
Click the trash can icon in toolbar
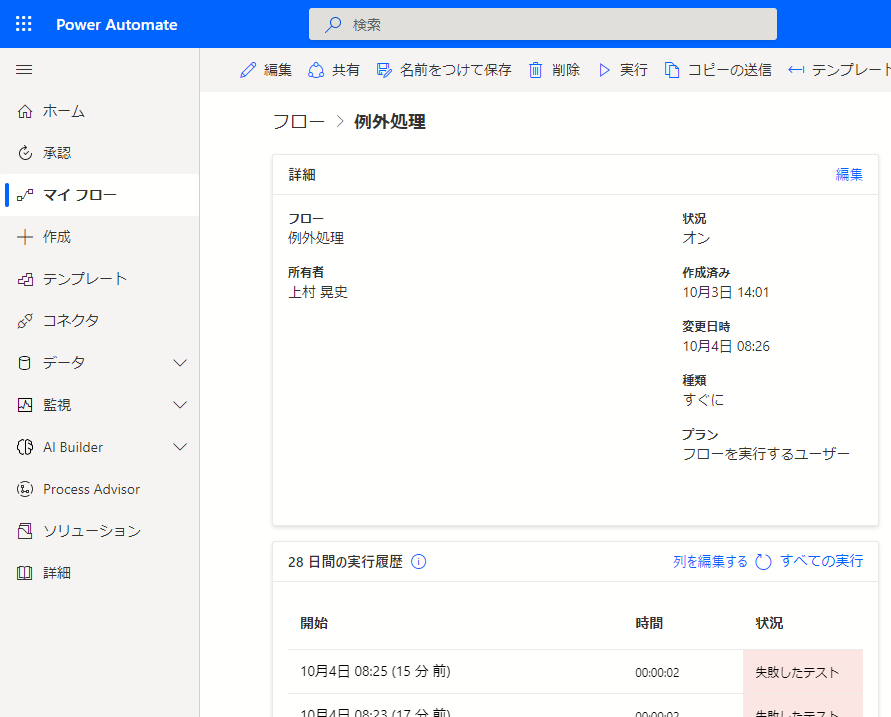[x=535, y=70]
